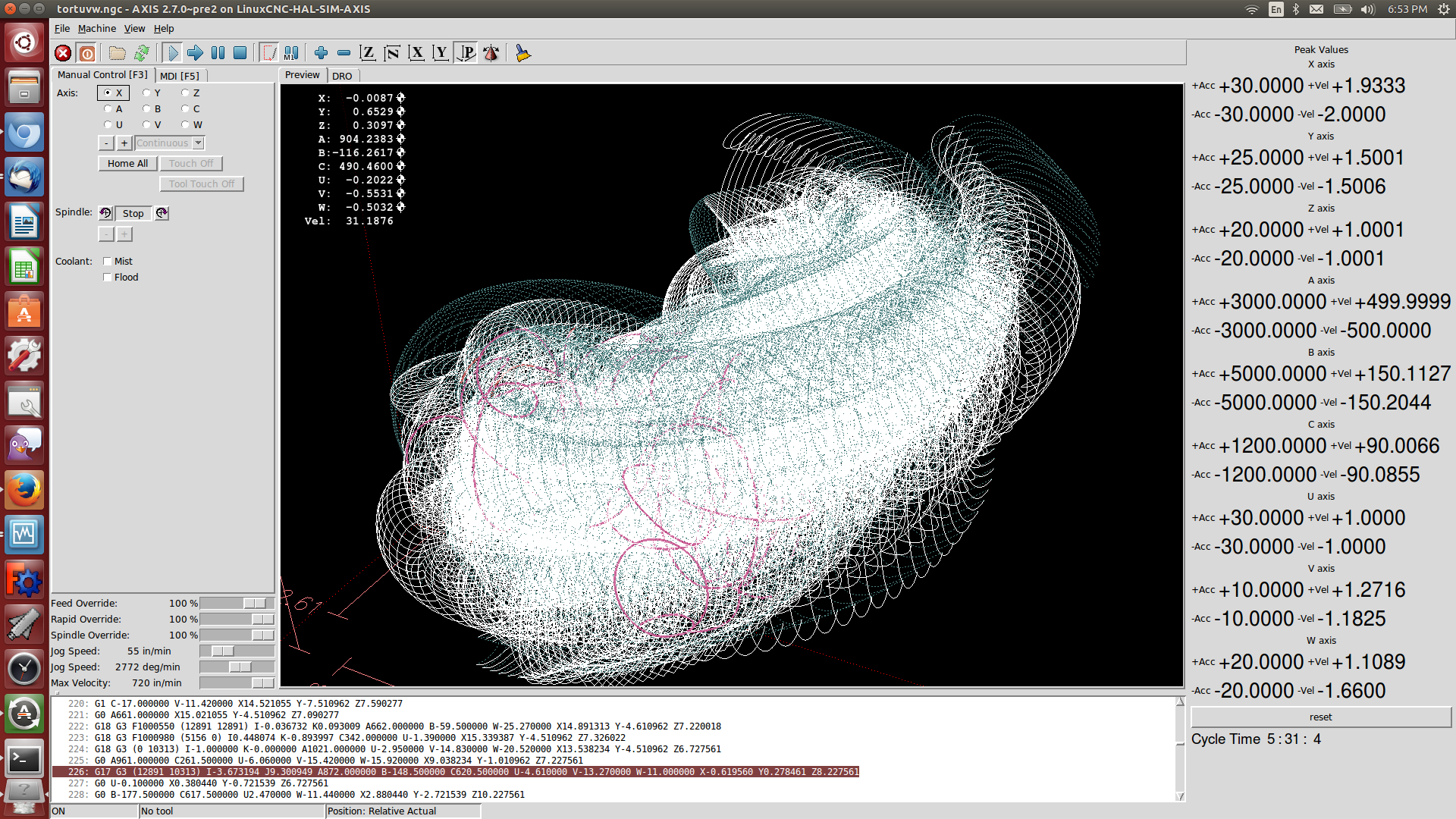
Task: Step to the next line with arrow icon
Action: [x=195, y=53]
